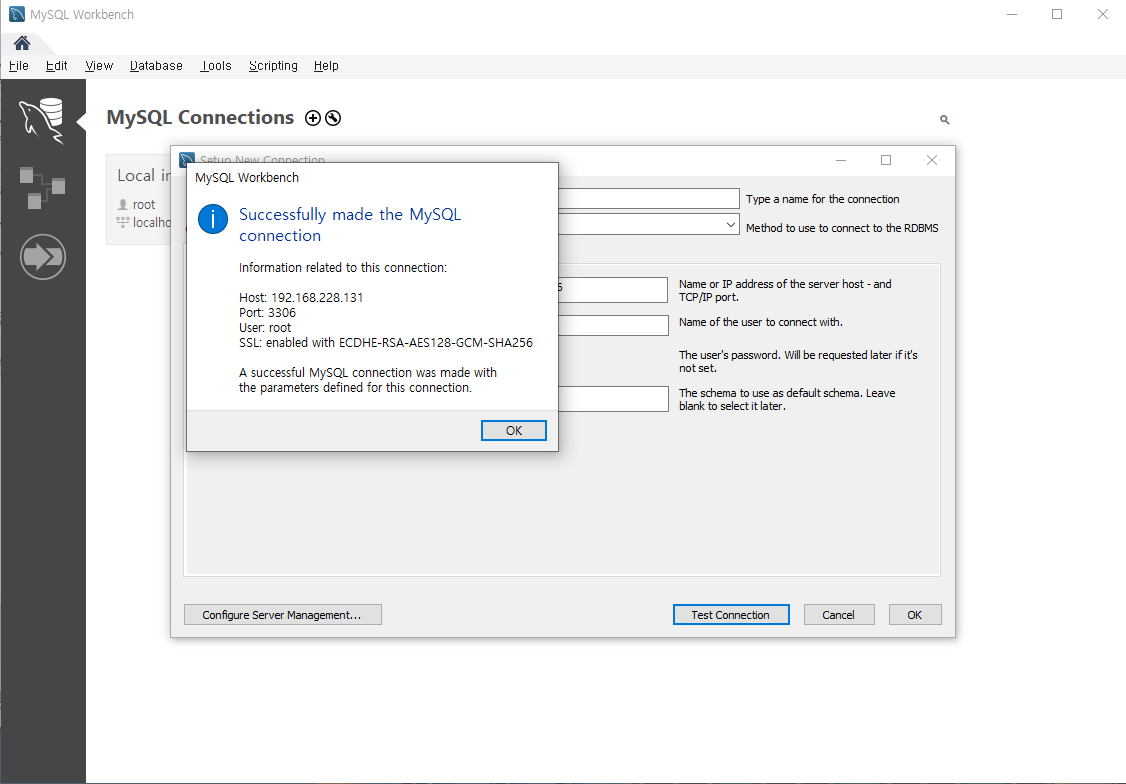This screenshot has height=784, width=1126.
Task: Click the 'Successfully made the MySQL connection' heading
Action: [x=350, y=225]
